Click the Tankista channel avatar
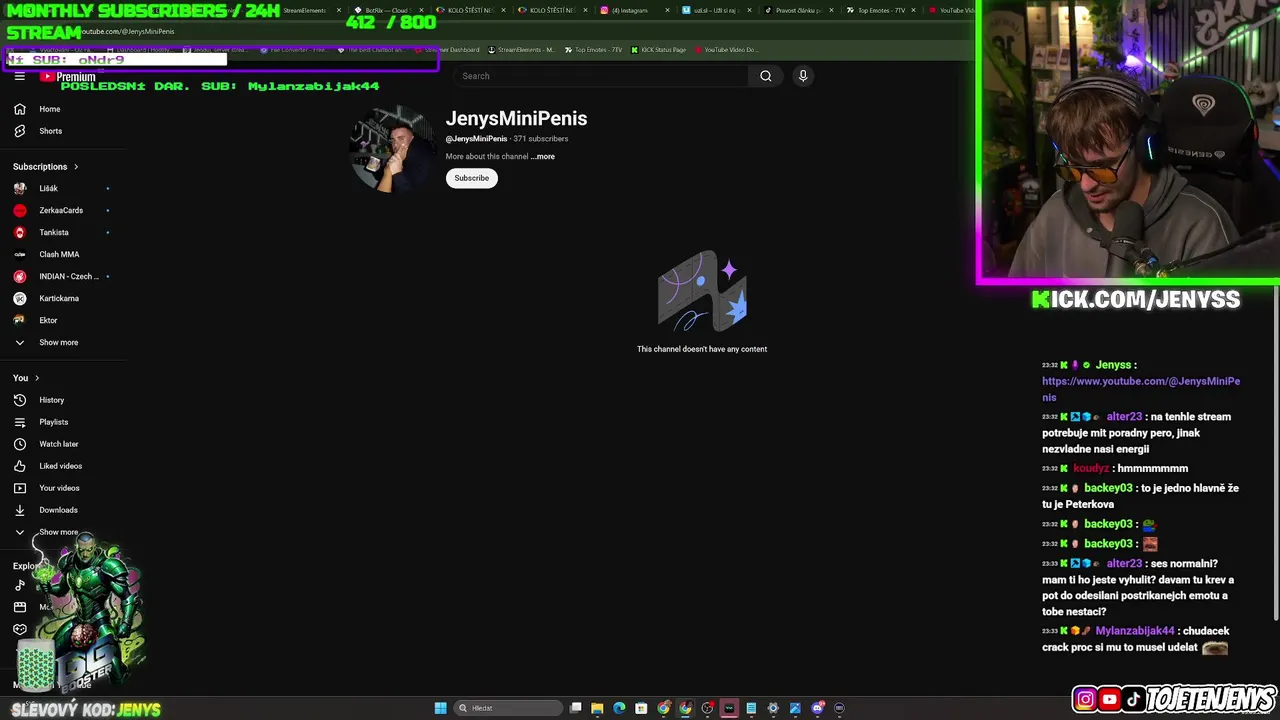Viewport: 1280px width, 720px height. (20, 232)
